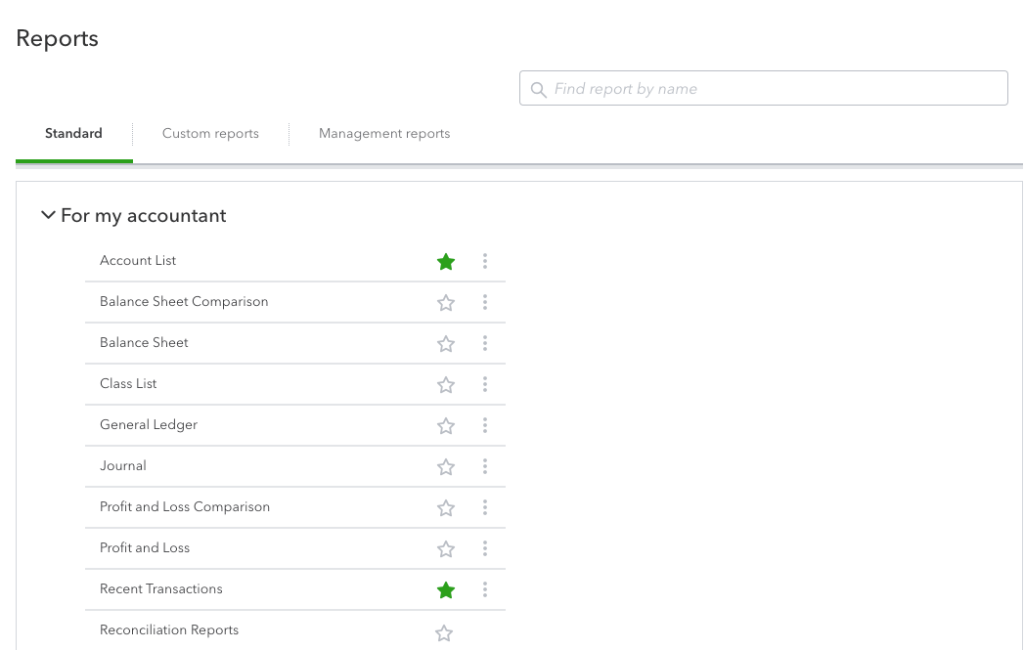Open the Management reports tab
The image size is (1024, 650).
click(x=384, y=133)
